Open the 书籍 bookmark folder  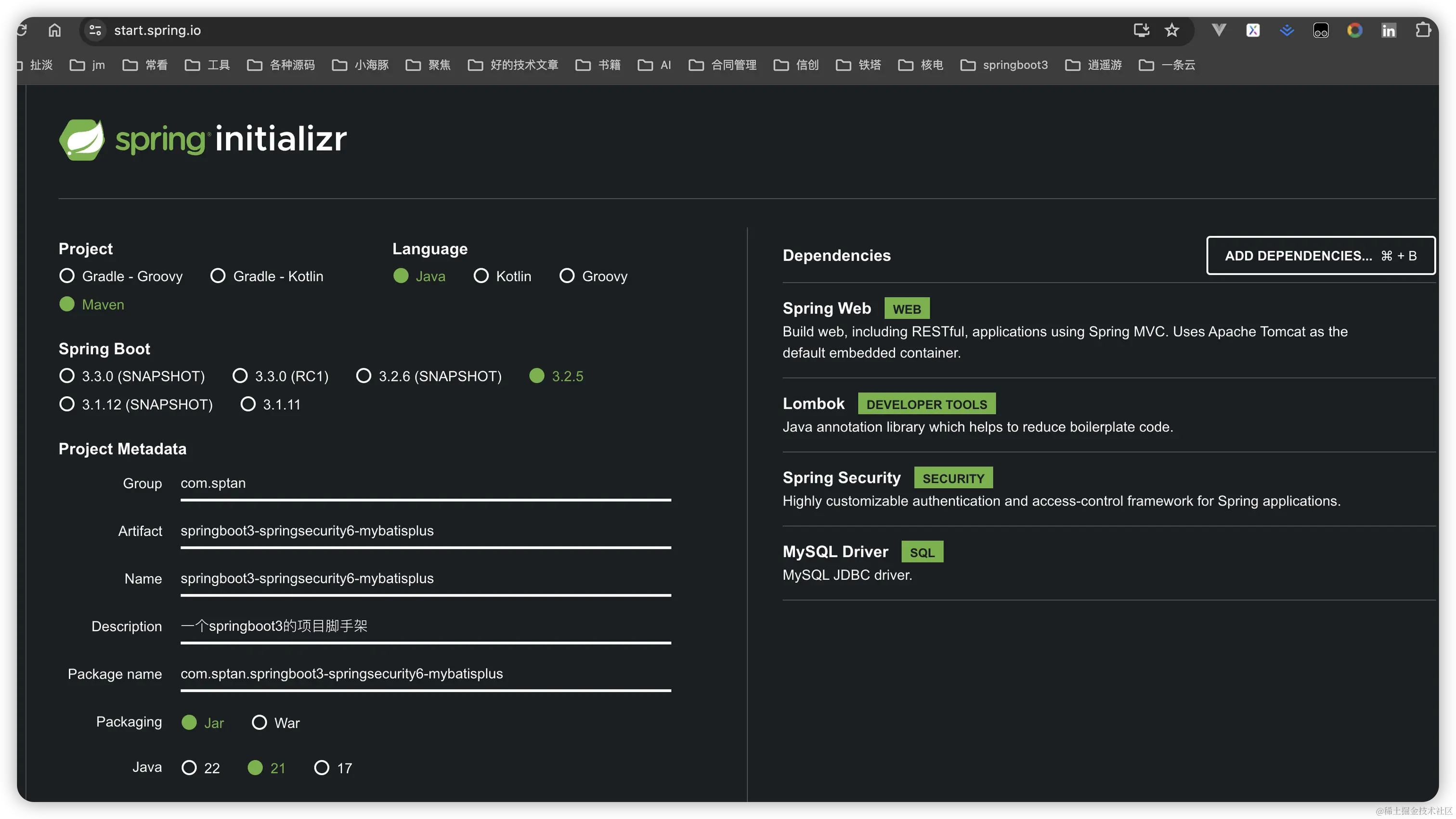[x=598, y=65]
